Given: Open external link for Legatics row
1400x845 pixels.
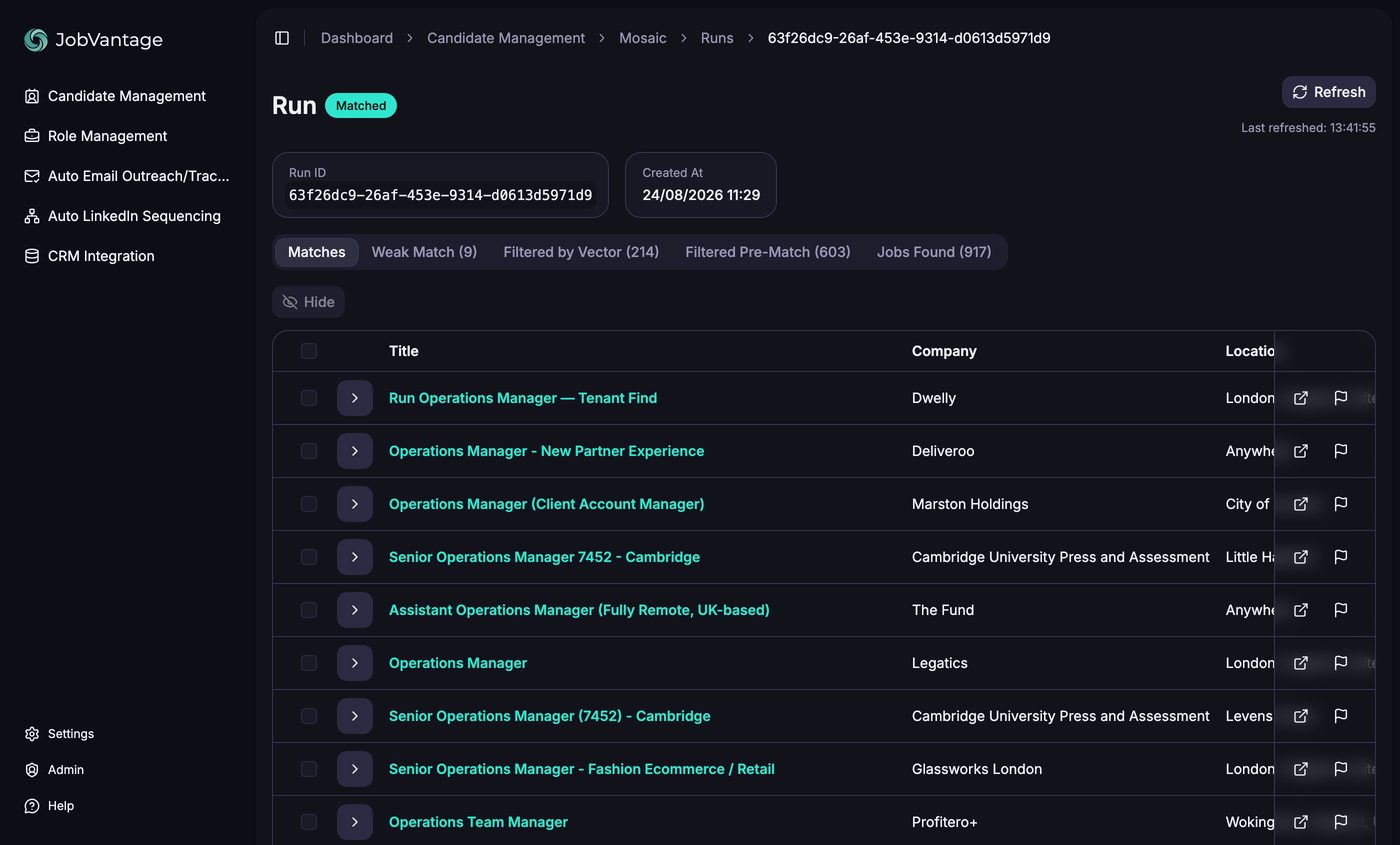Looking at the screenshot, I should coord(1300,663).
